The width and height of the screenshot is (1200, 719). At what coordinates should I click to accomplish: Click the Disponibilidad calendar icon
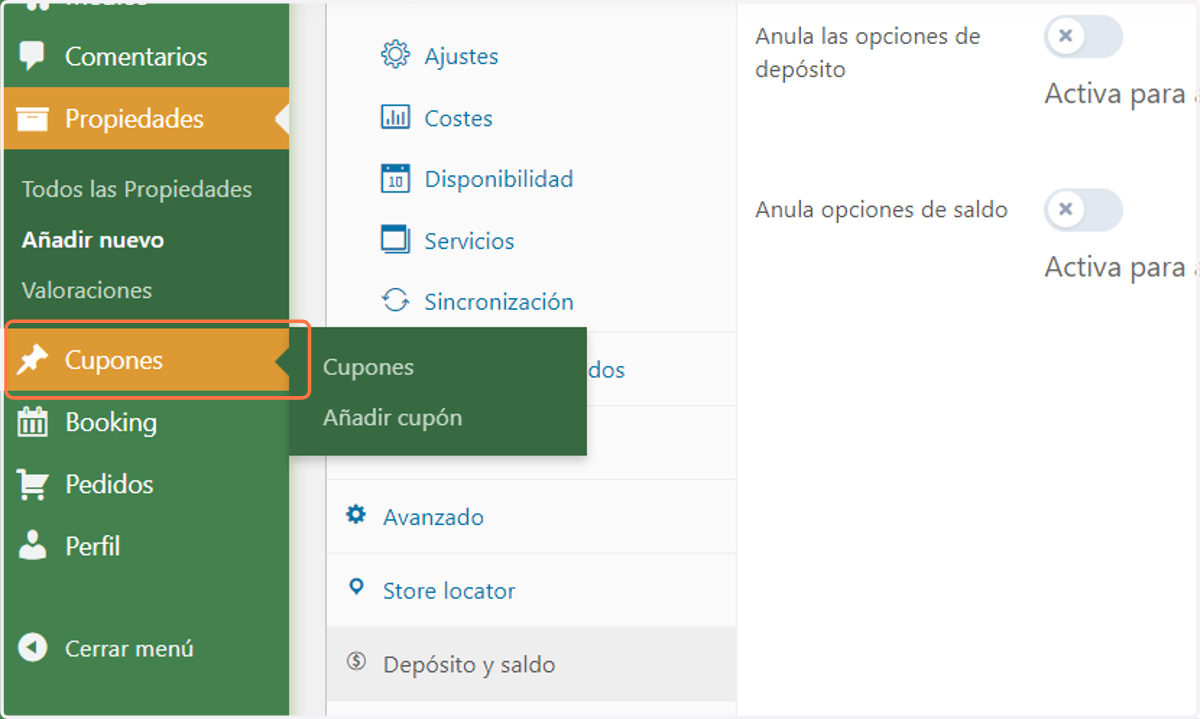396,179
